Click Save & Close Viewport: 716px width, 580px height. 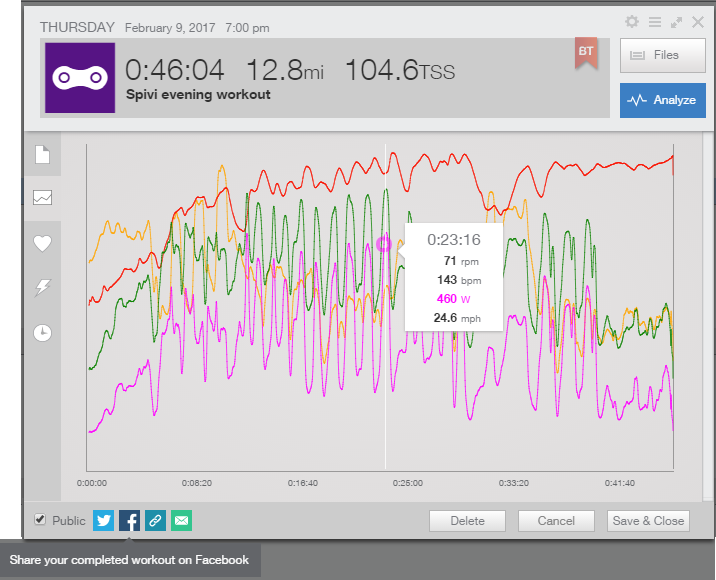pos(648,521)
